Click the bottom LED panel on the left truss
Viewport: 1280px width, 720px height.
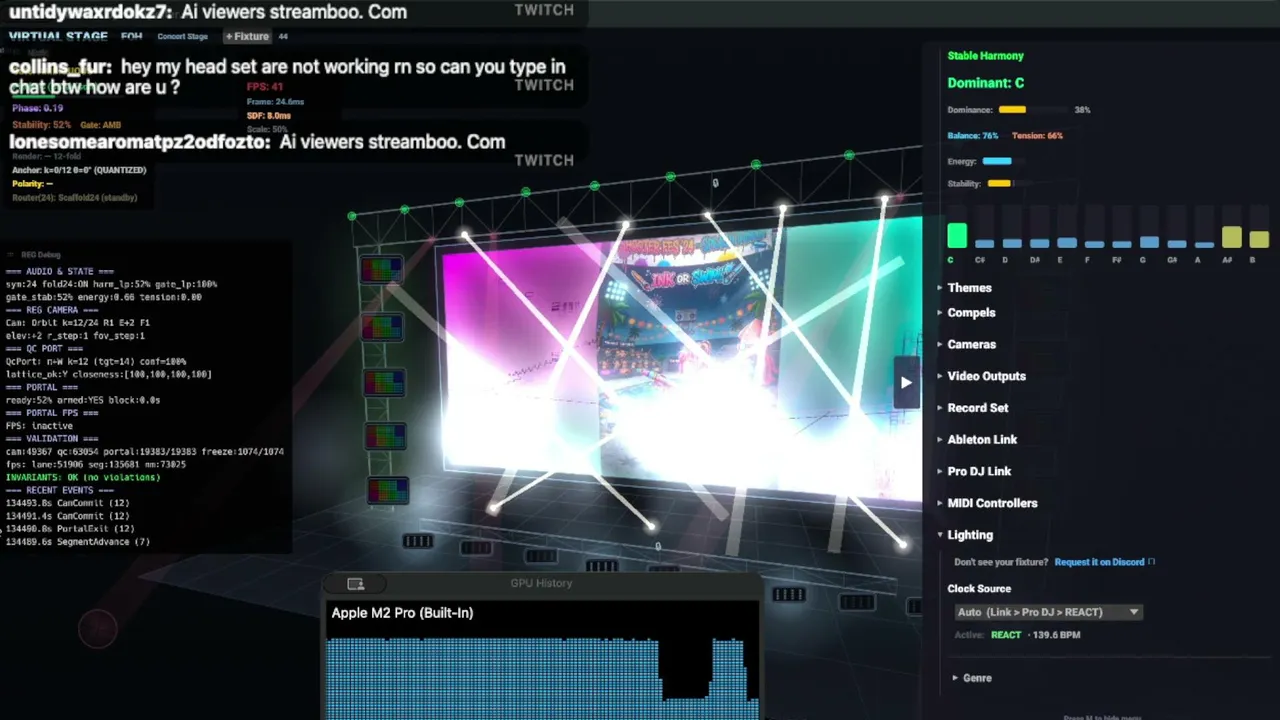[x=388, y=491]
